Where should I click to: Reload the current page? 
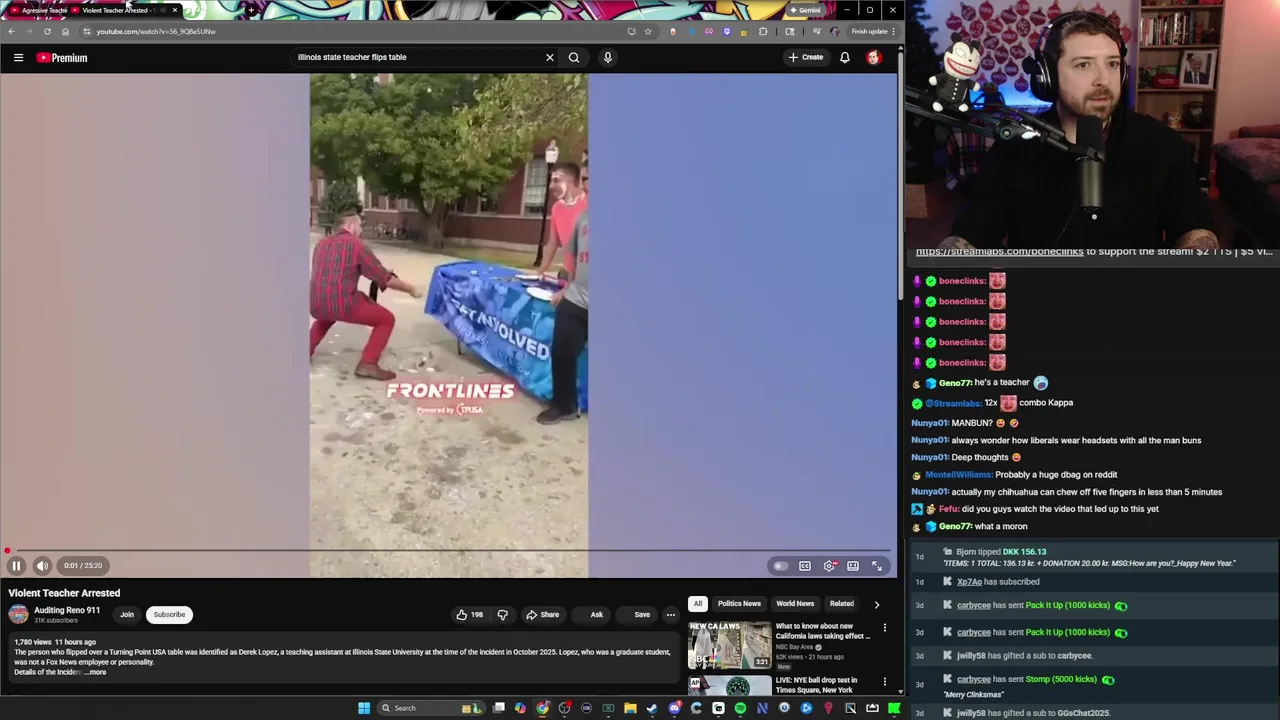[x=47, y=31]
